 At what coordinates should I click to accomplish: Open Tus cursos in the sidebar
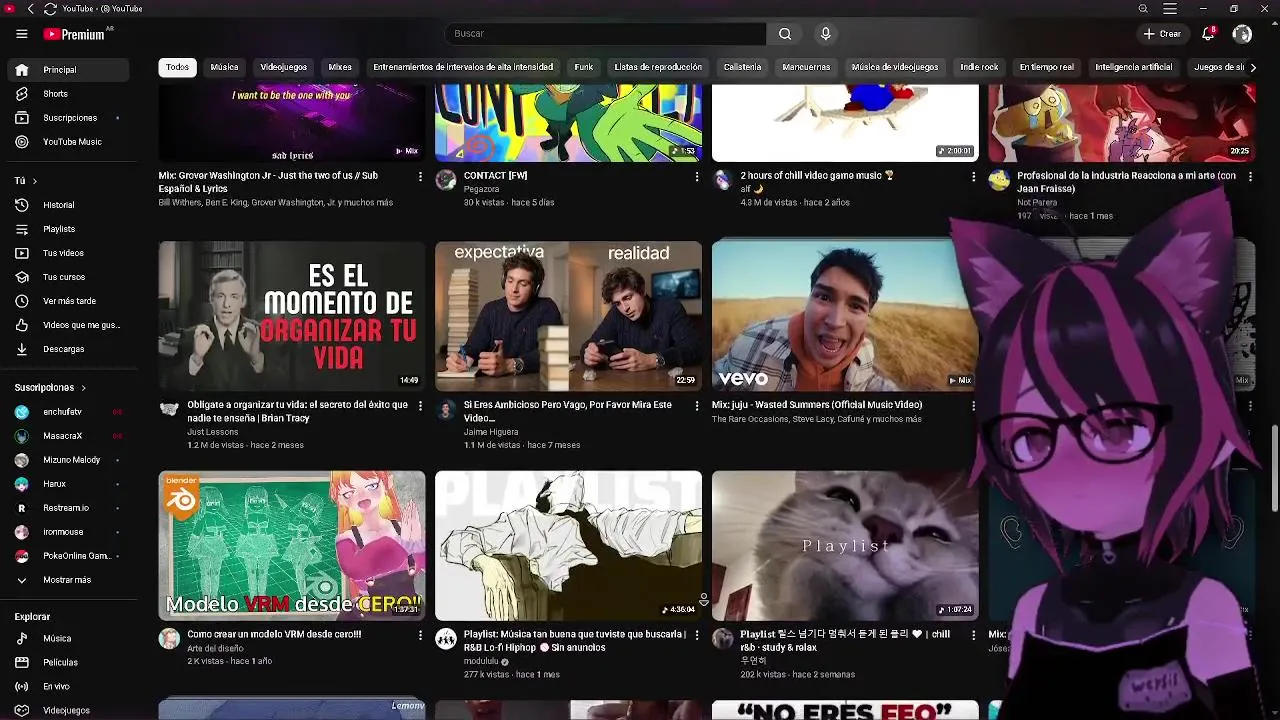(69, 277)
